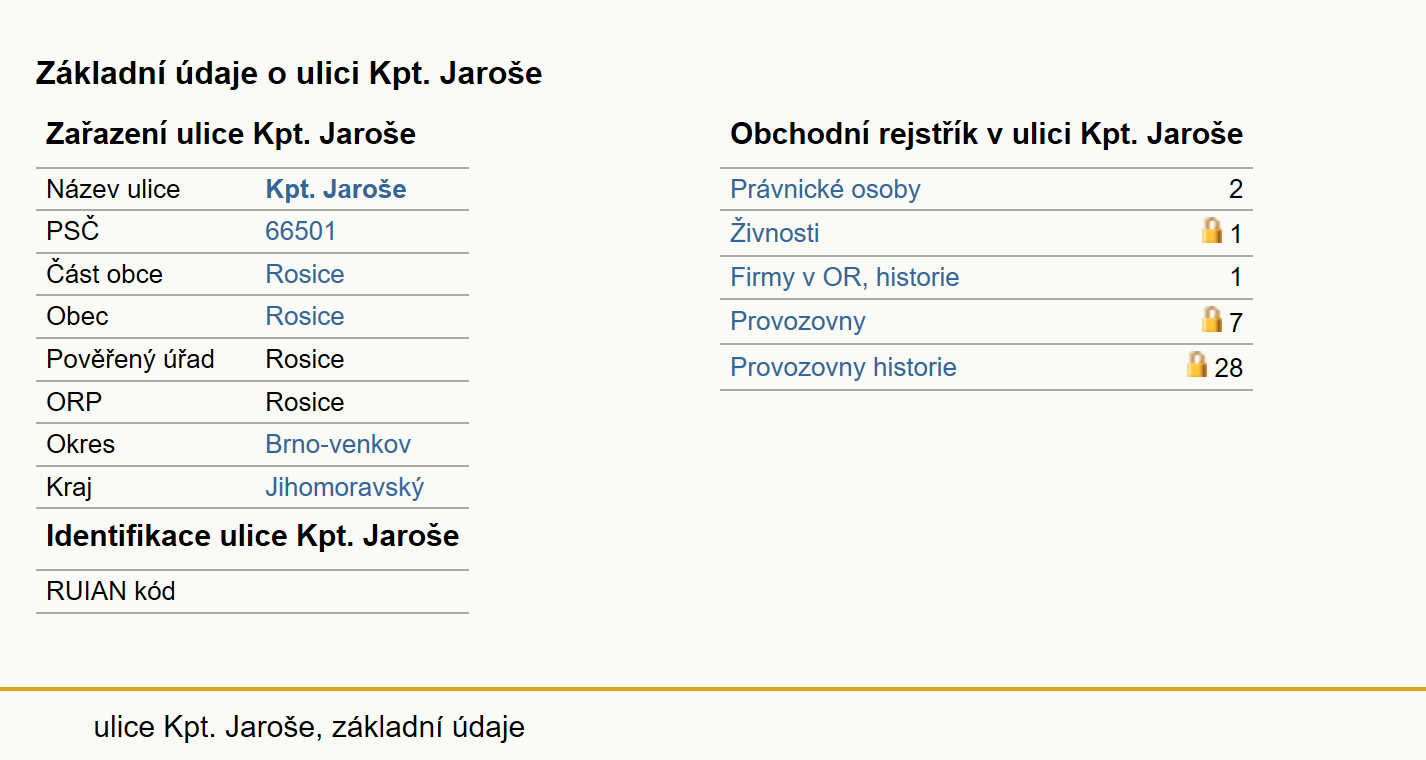Open Právnické osoby listing
Screen dimensions: 1426x760
pyautogui.click(x=825, y=189)
